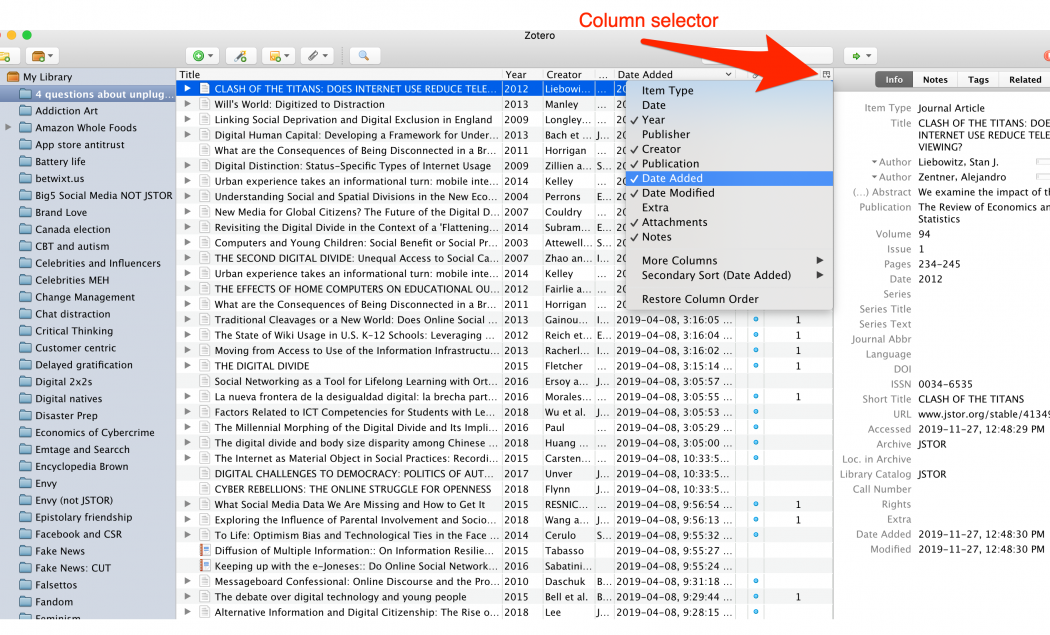This screenshot has height=635, width=1050.
Task: Select the Epistolary friendship collection
Action: 84,517
